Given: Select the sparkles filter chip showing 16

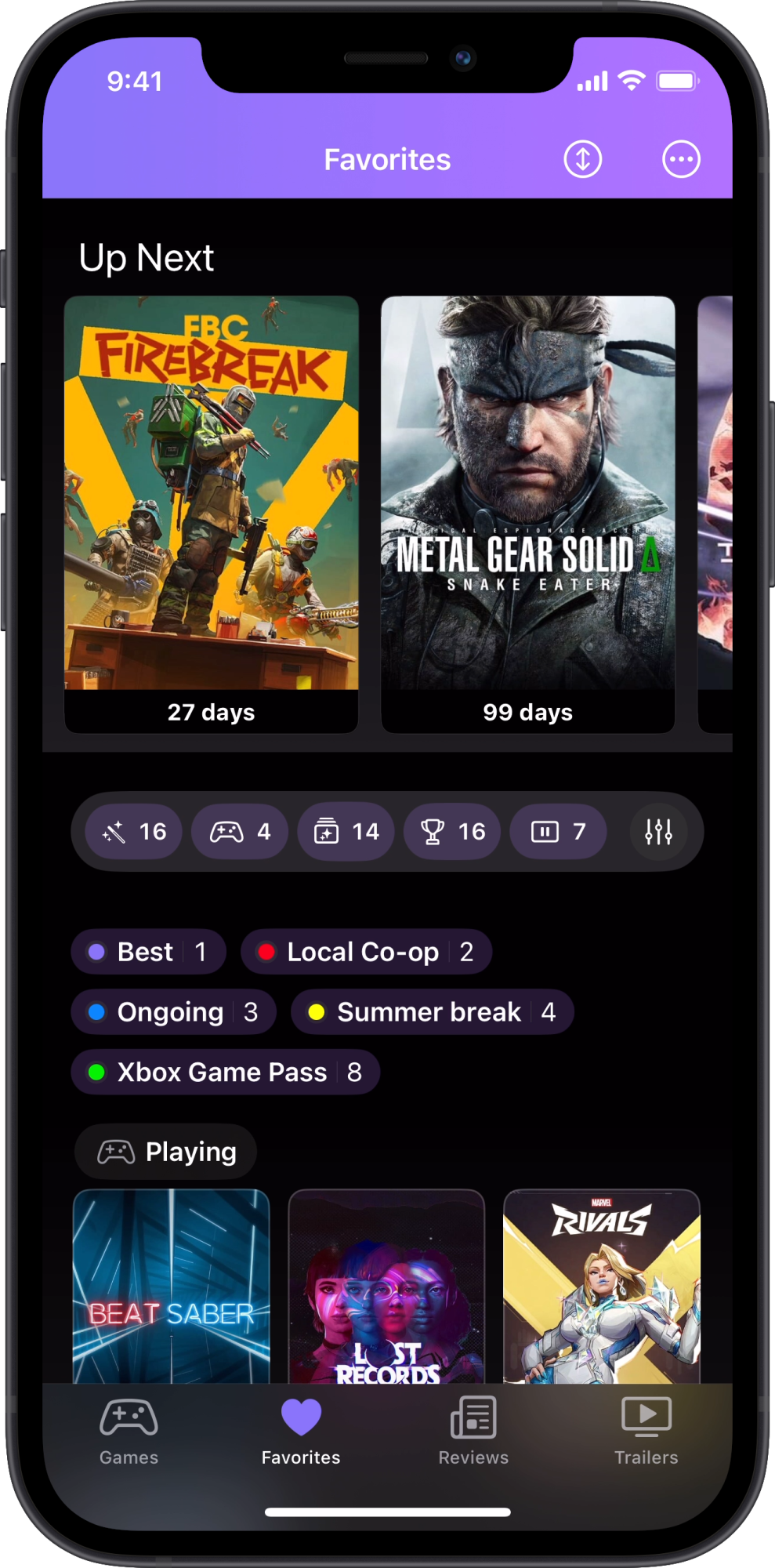Looking at the screenshot, I should coord(134,831).
